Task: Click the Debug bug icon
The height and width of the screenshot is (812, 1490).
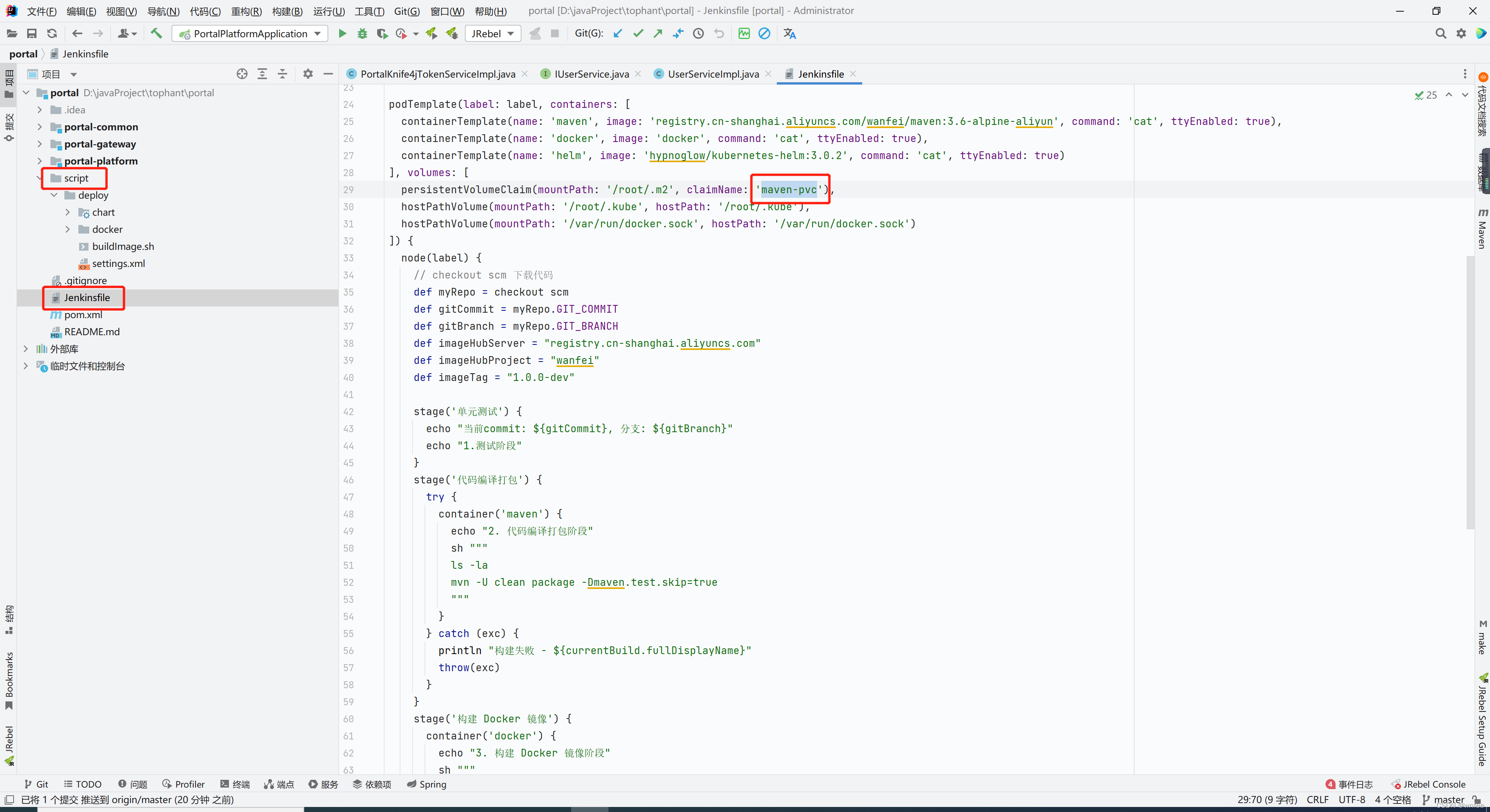Action: click(x=362, y=33)
